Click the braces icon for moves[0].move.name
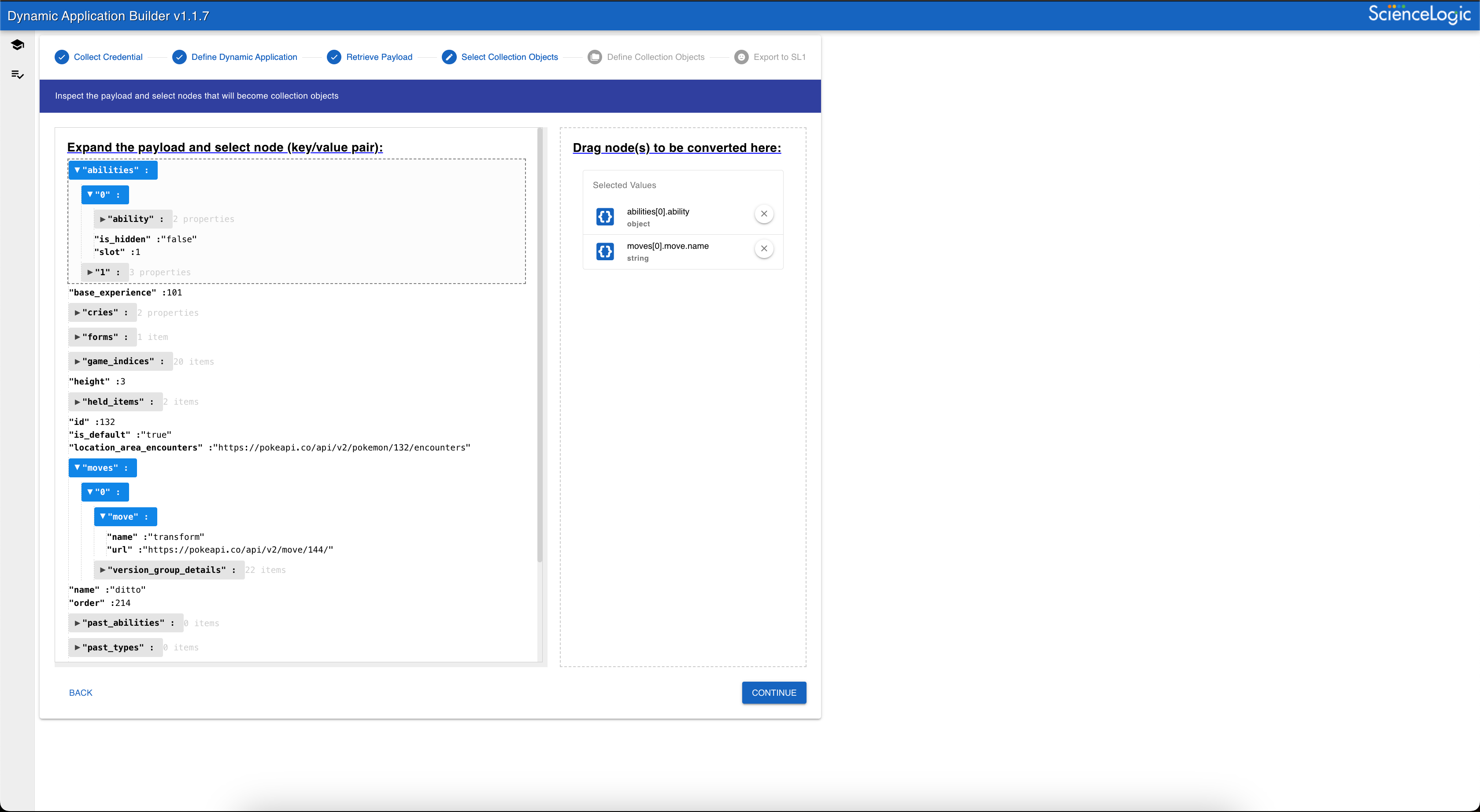 click(x=605, y=251)
